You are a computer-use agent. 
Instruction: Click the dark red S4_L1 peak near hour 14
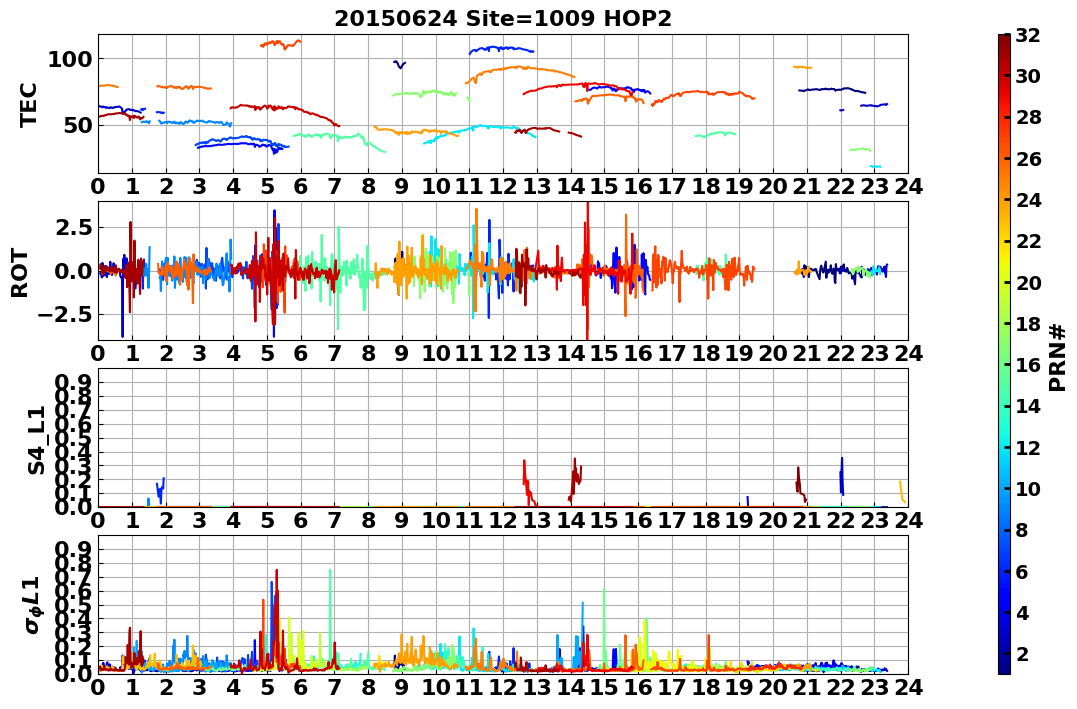(576, 479)
